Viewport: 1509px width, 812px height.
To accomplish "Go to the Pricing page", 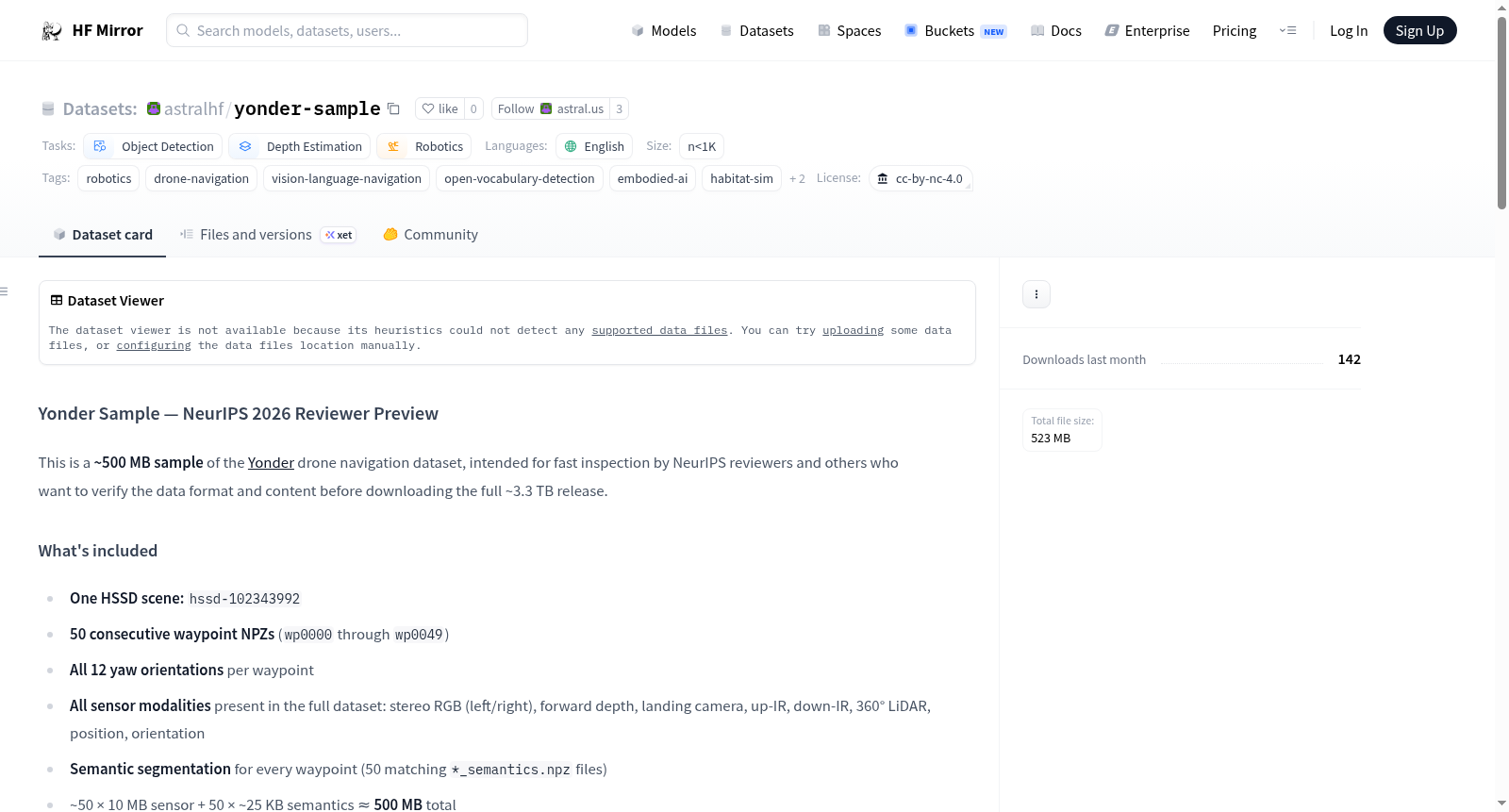I will point(1235,30).
